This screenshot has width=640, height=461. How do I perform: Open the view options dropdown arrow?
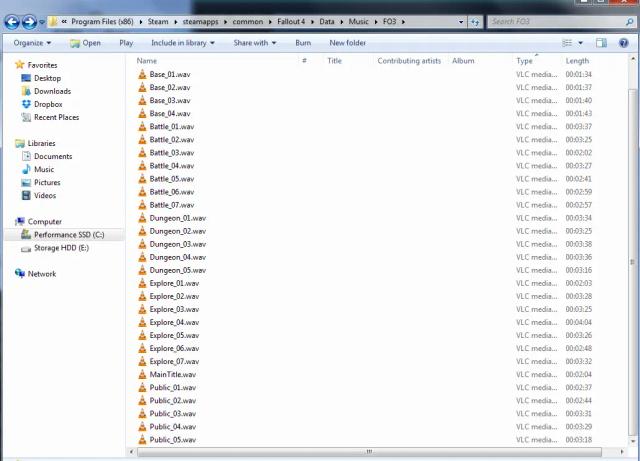[x=580, y=43]
